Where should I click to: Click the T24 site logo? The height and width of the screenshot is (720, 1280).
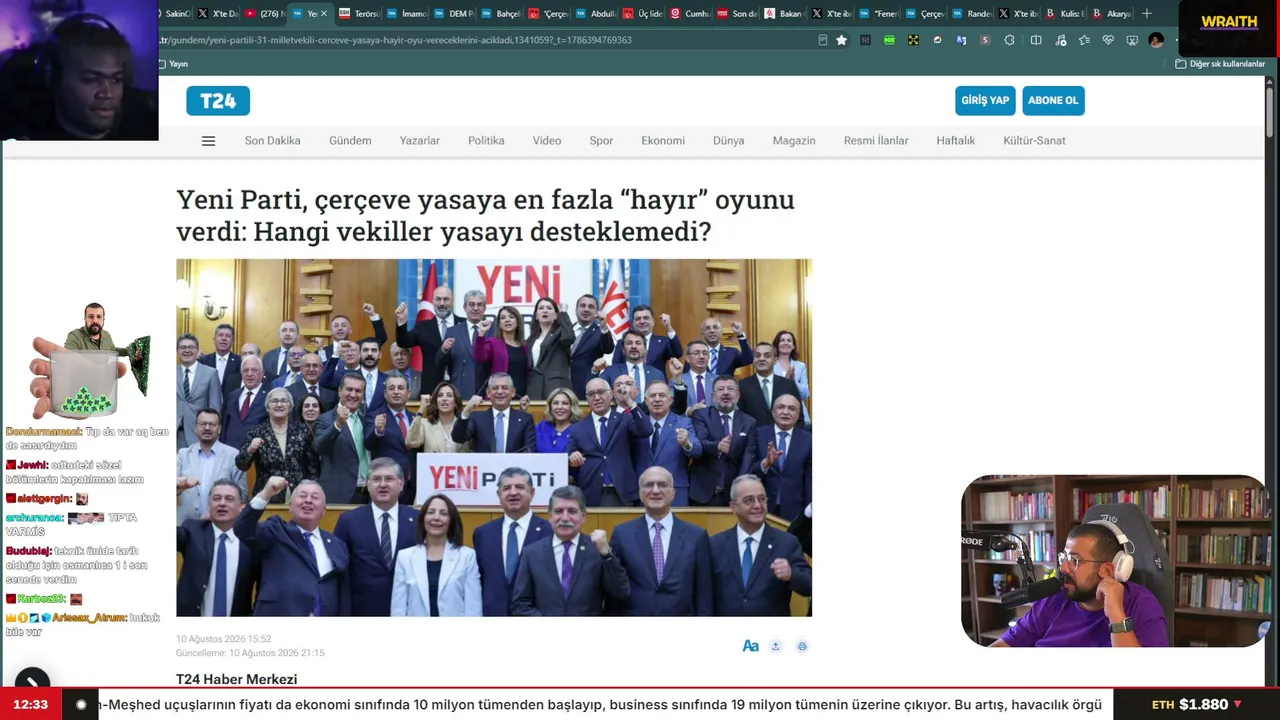(x=218, y=101)
